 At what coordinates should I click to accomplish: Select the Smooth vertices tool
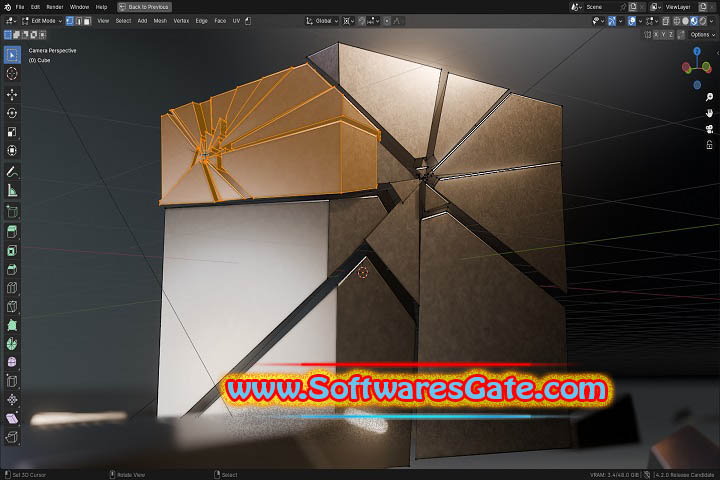coord(12,362)
